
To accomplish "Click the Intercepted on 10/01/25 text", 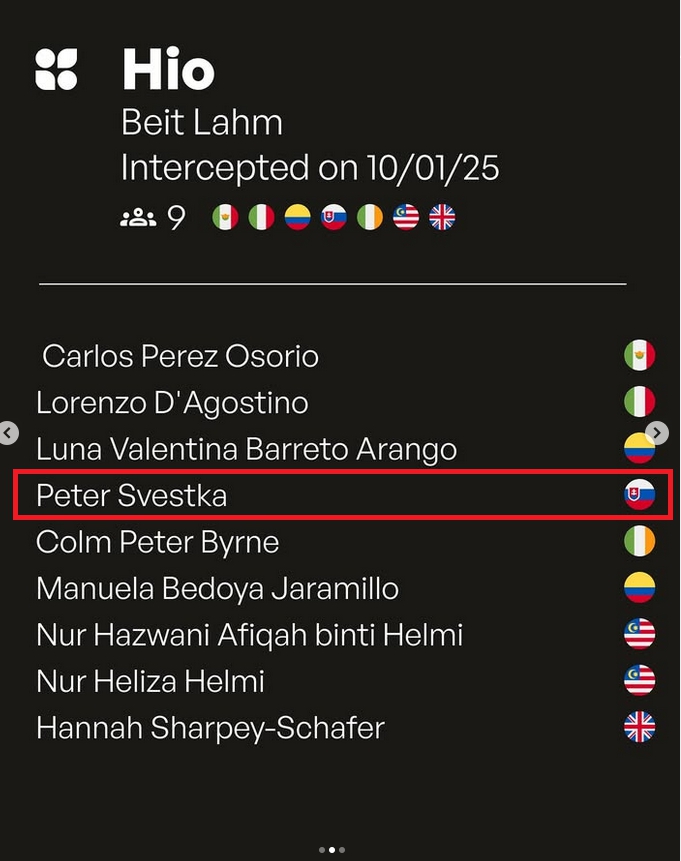I will click(x=310, y=167).
